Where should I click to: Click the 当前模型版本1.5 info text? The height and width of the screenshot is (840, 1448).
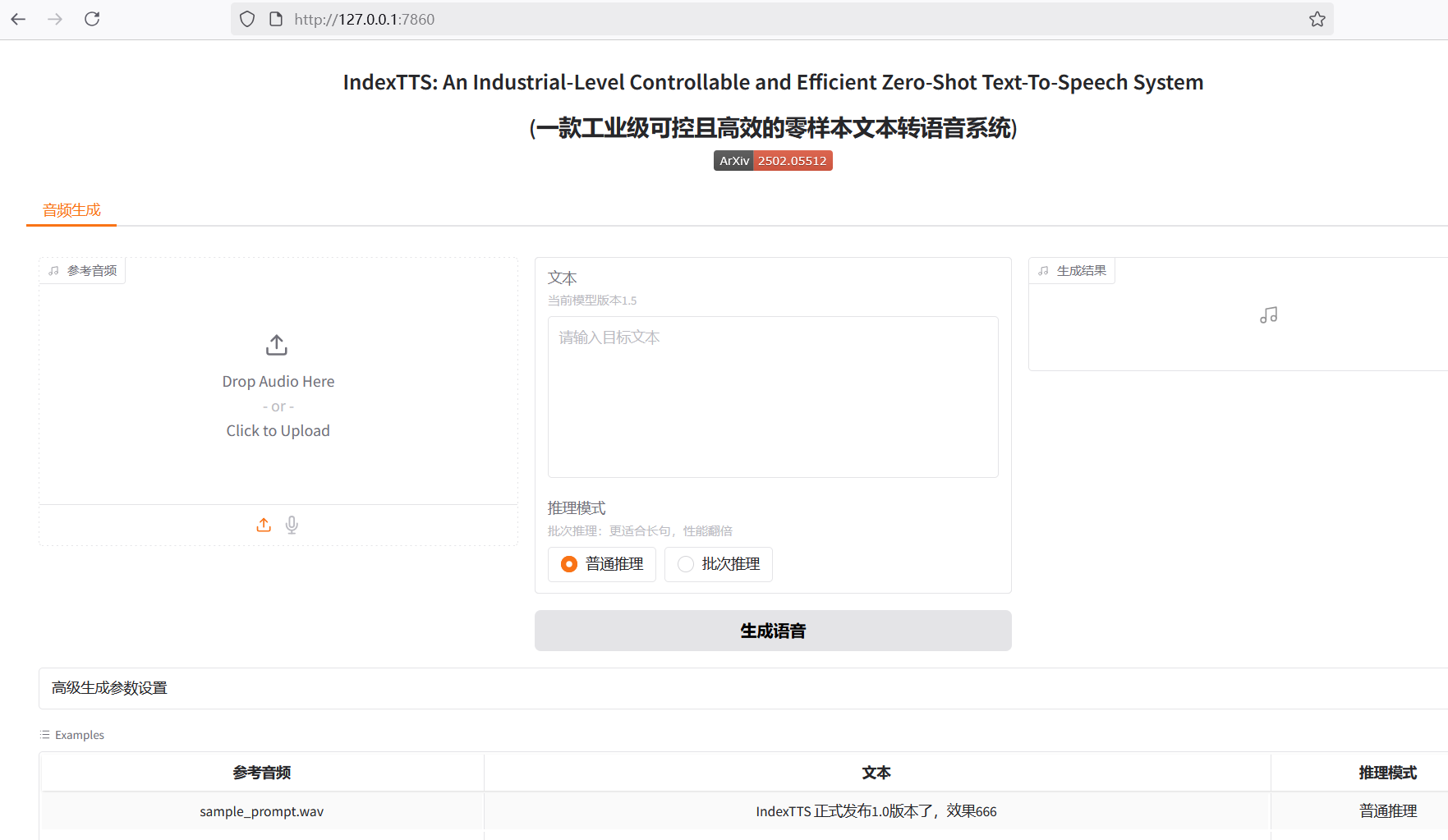coord(592,301)
